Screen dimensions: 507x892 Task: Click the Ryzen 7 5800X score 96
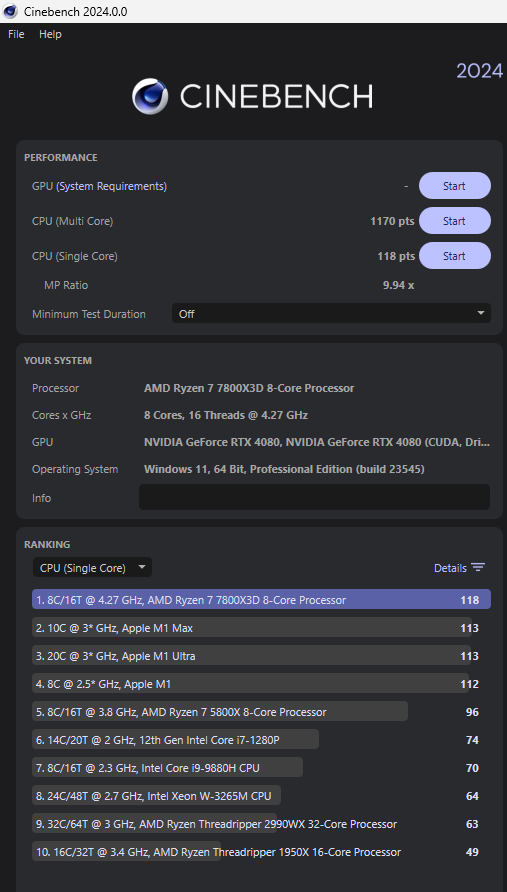tap(472, 712)
